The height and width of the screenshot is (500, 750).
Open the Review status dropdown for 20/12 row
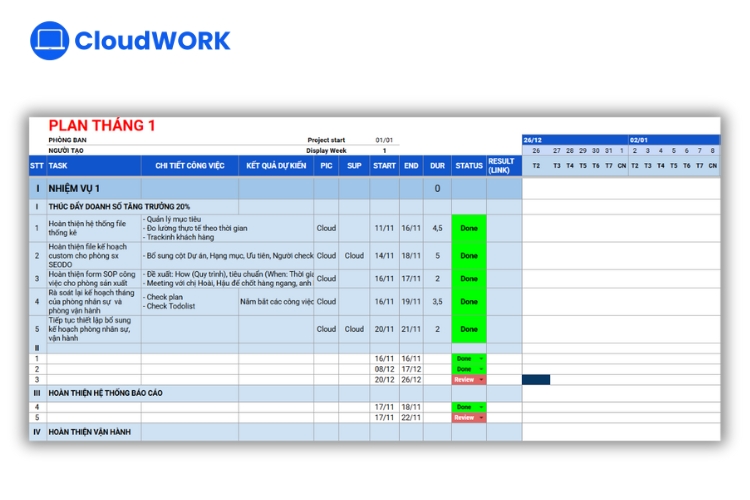(x=481, y=380)
